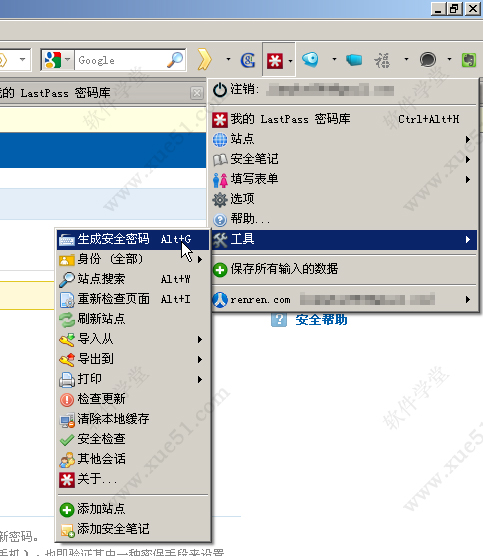483x556 pixels.
Task: Expand the 导入从 submenu
Action: coord(133,339)
